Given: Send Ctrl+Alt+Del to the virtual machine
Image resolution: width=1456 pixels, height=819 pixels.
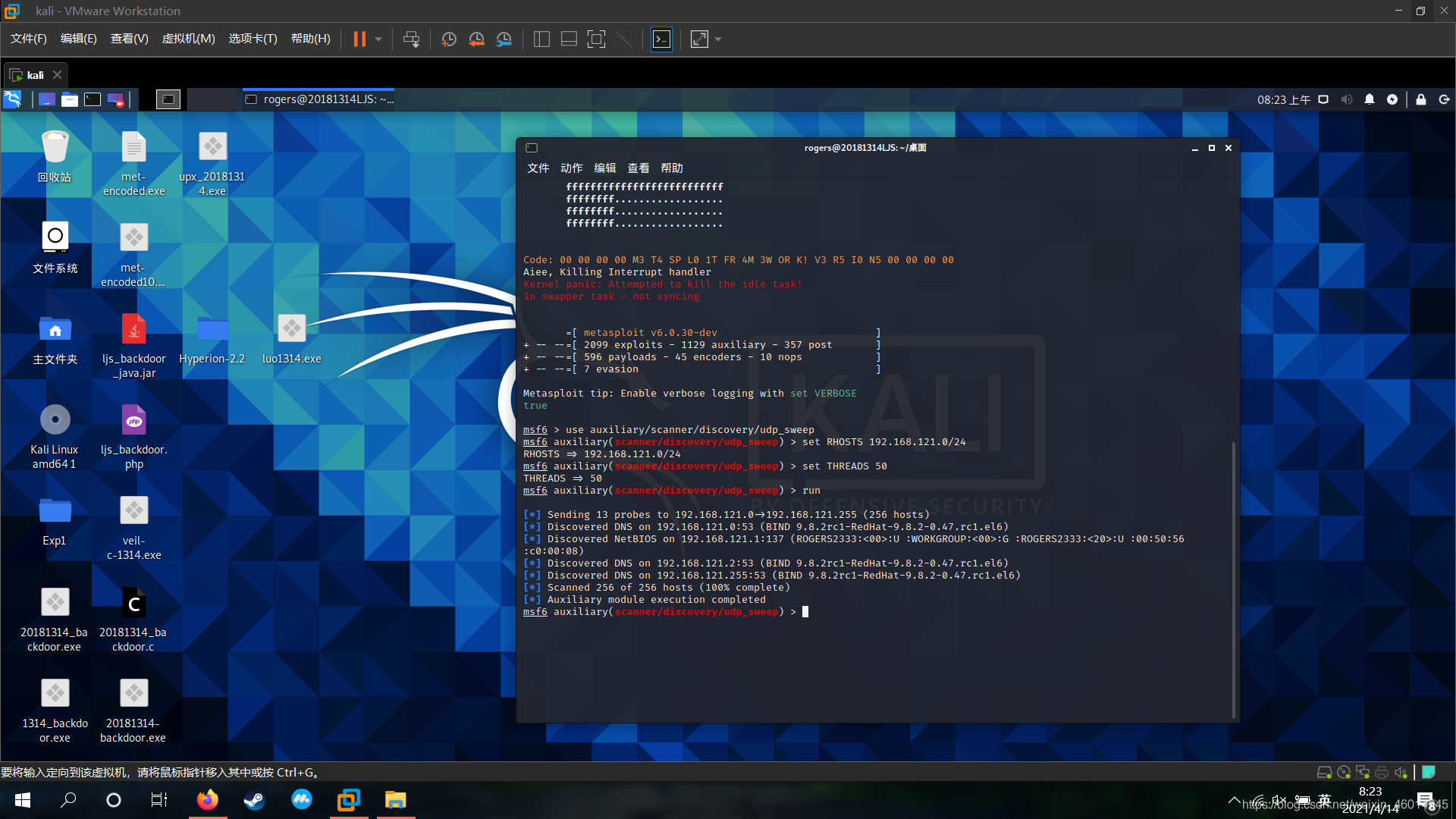Looking at the screenshot, I should point(411,39).
